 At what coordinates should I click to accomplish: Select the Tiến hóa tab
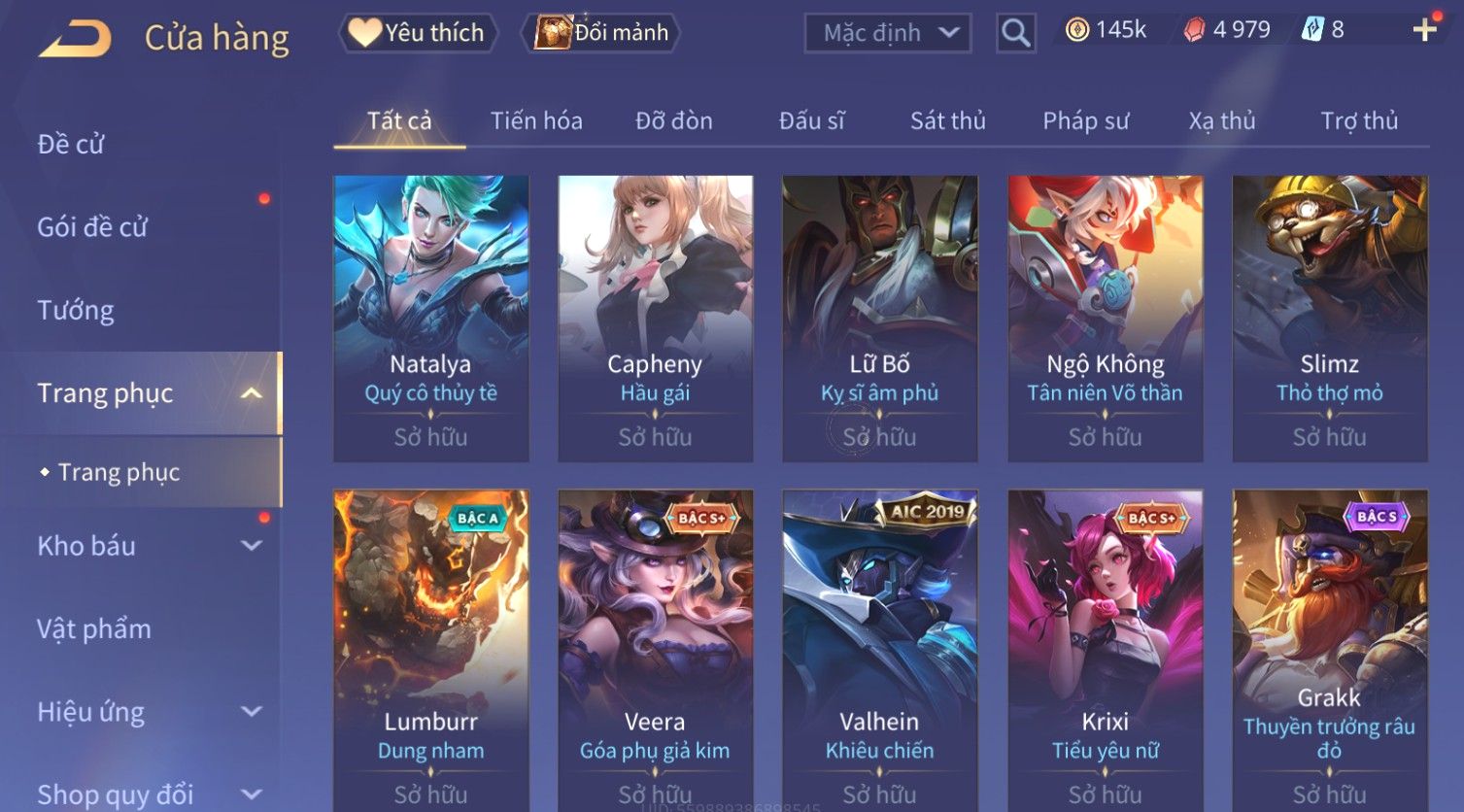click(x=536, y=120)
